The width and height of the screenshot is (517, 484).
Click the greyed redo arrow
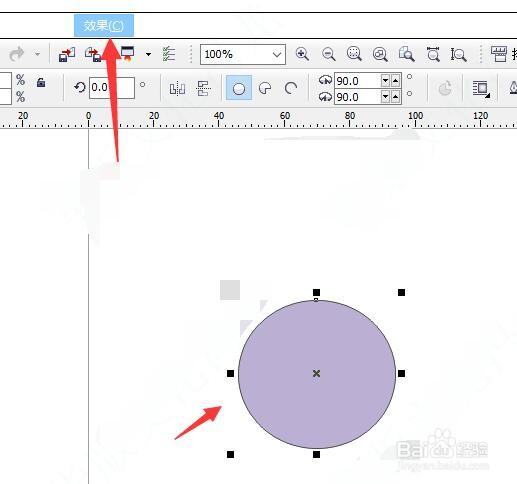pos(17,54)
